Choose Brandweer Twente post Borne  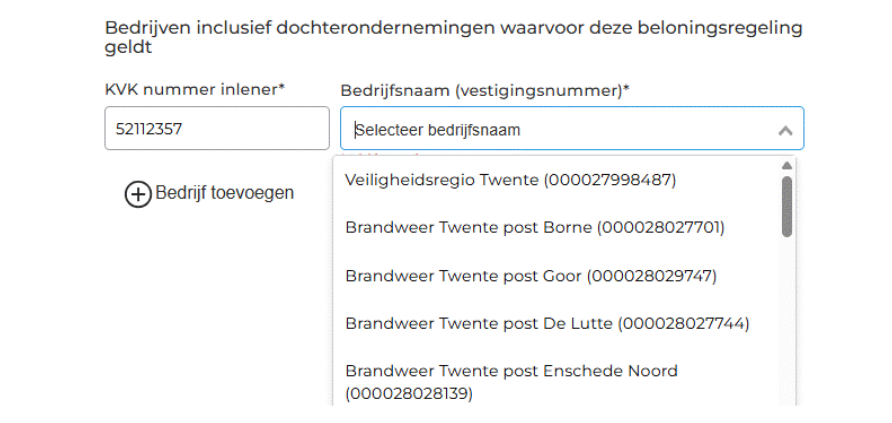coord(535,227)
